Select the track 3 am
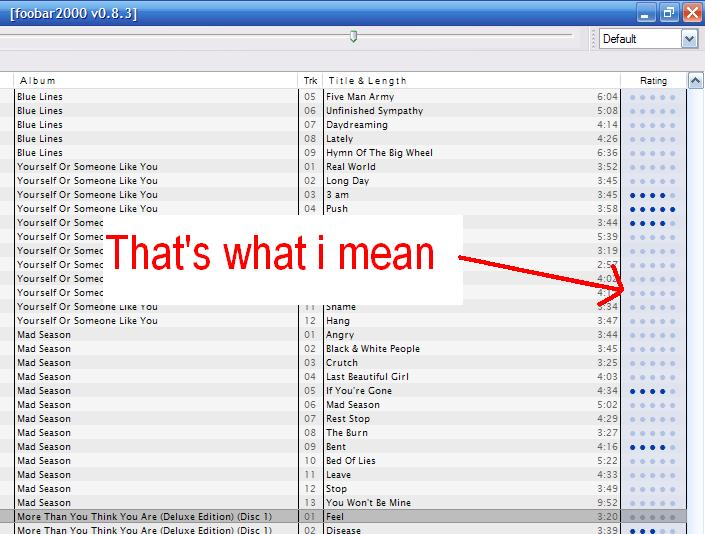This screenshot has height=534, width=705. pyautogui.click(x=337, y=195)
